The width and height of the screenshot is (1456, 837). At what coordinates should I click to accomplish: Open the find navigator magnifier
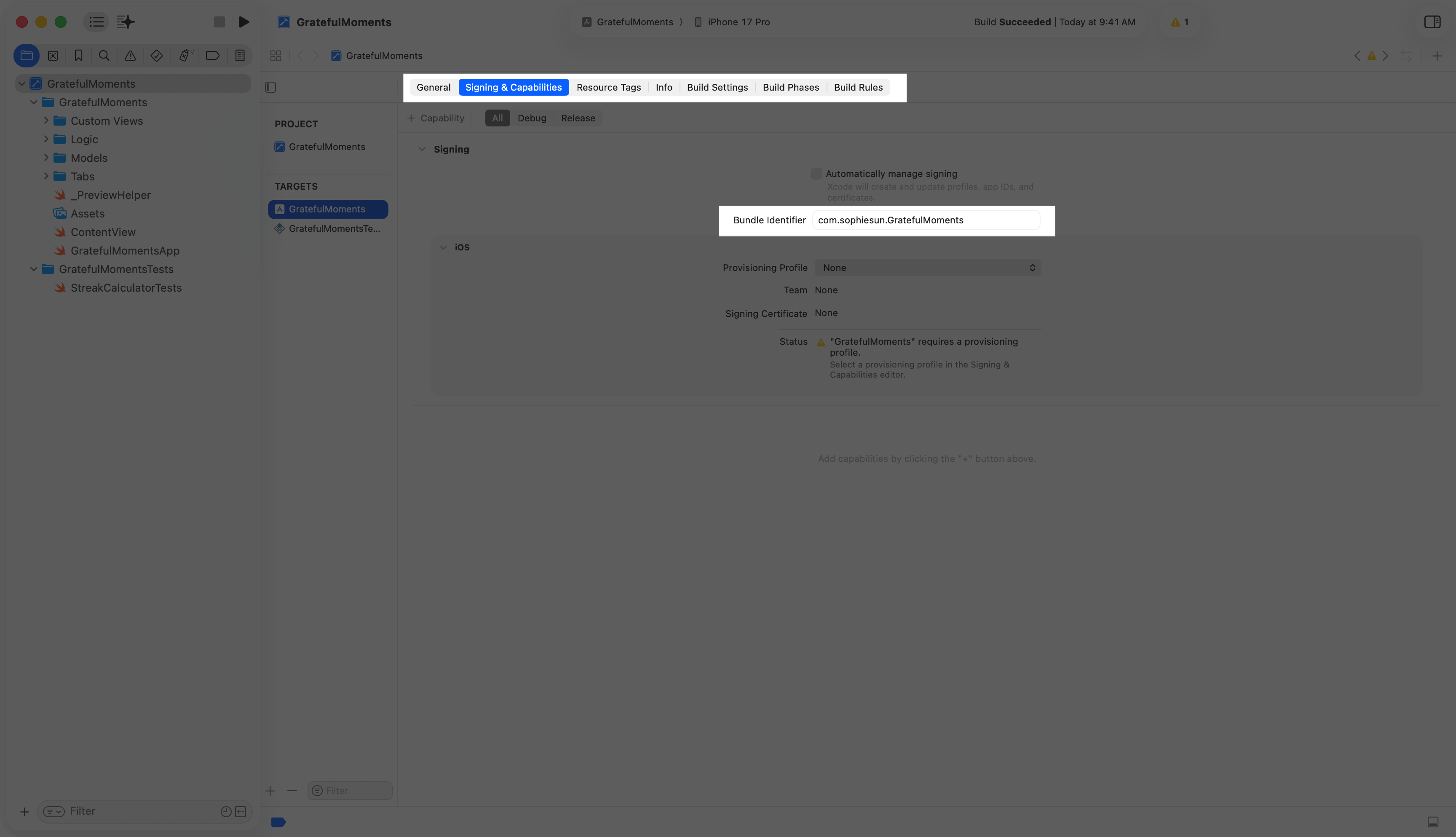click(x=104, y=56)
